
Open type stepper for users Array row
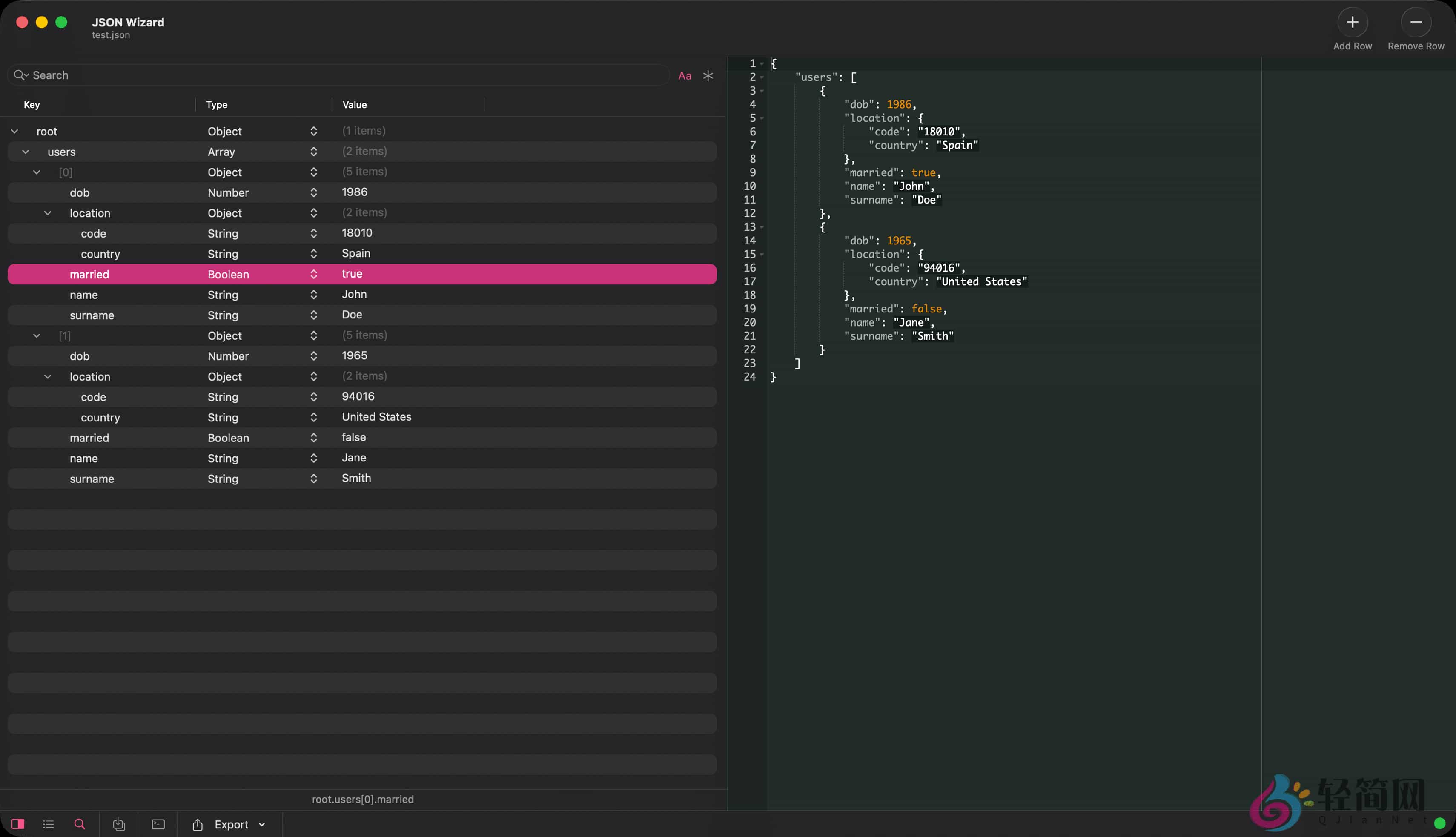click(313, 152)
